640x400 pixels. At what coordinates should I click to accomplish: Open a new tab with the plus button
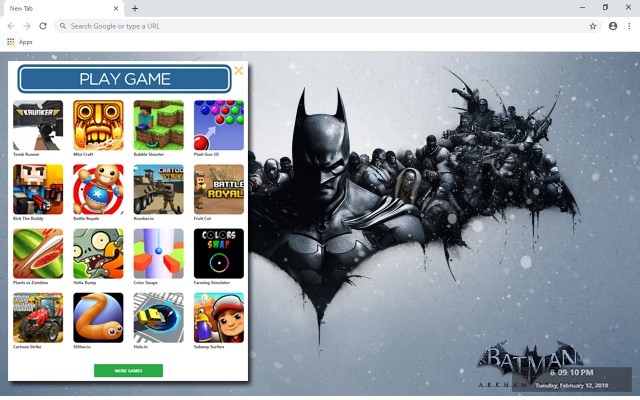point(135,8)
